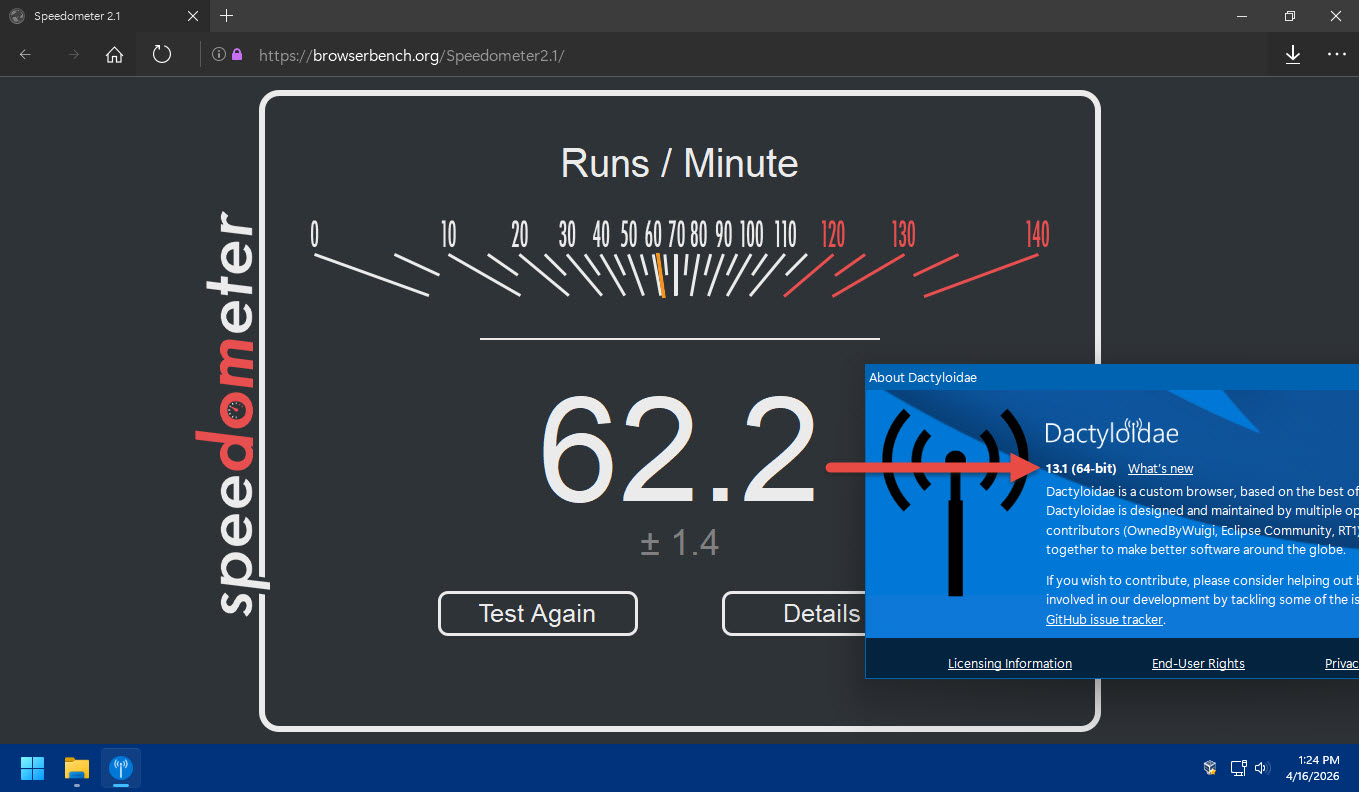This screenshot has height=792, width=1359.
Task: Open the site information icon
Action: pos(218,55)
